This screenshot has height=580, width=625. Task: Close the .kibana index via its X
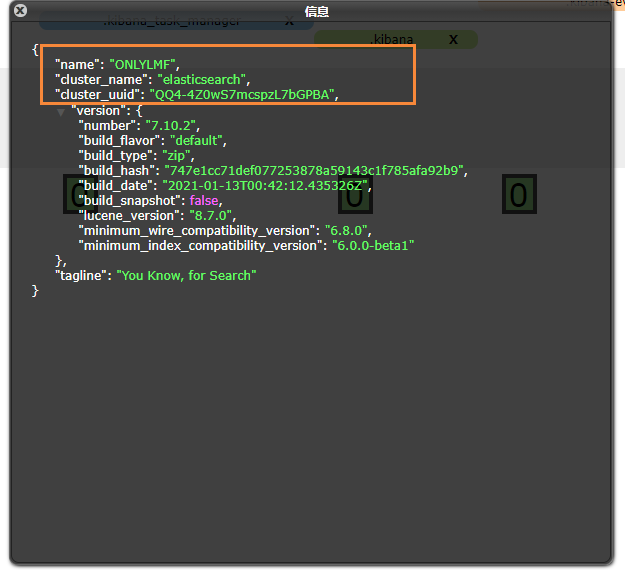point(453,39)
